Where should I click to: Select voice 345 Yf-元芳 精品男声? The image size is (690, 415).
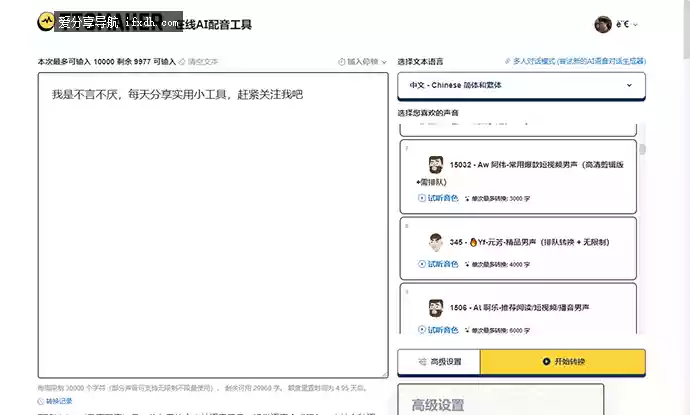518,248
